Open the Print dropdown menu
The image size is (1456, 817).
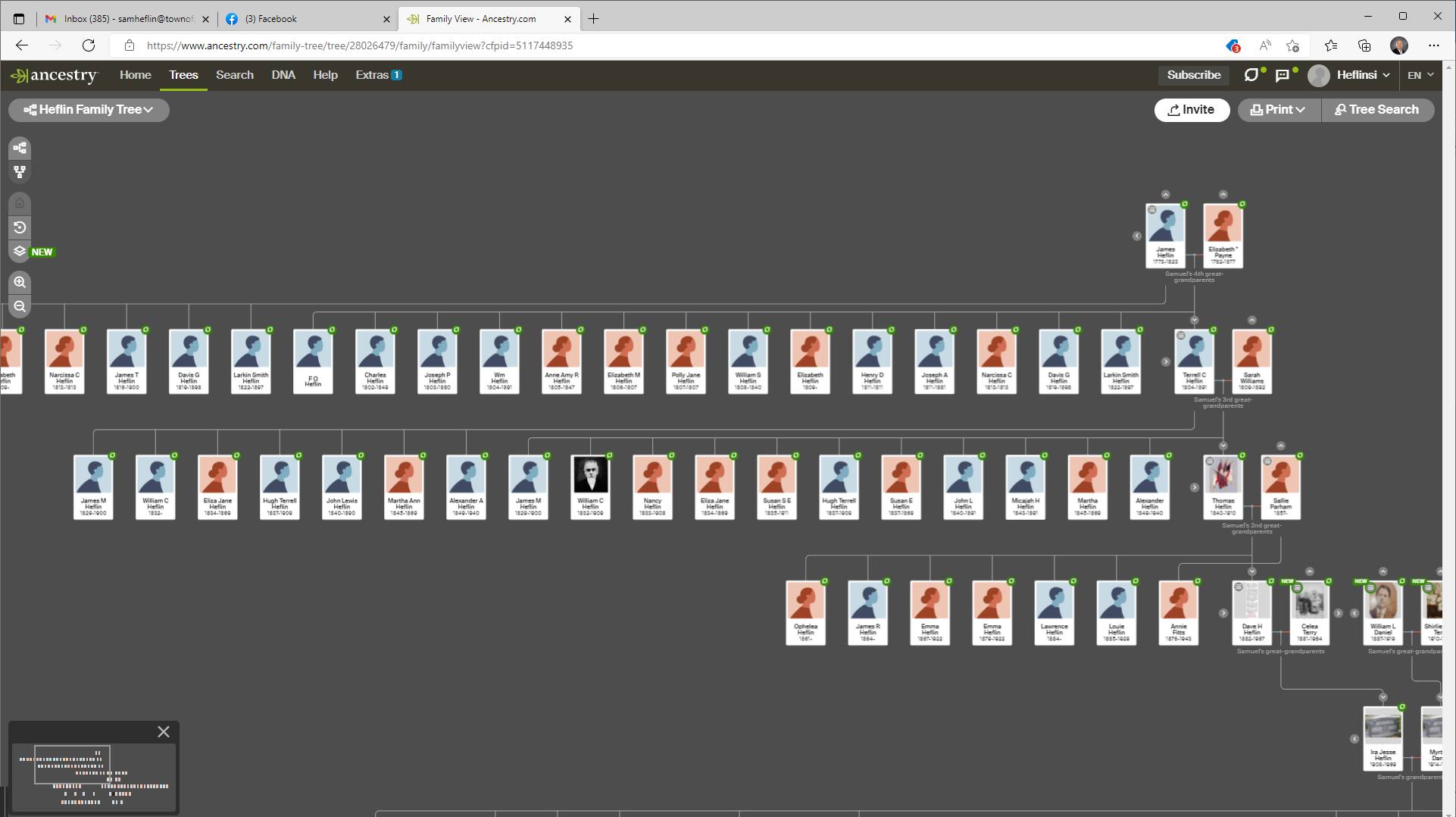point(1279,110)
